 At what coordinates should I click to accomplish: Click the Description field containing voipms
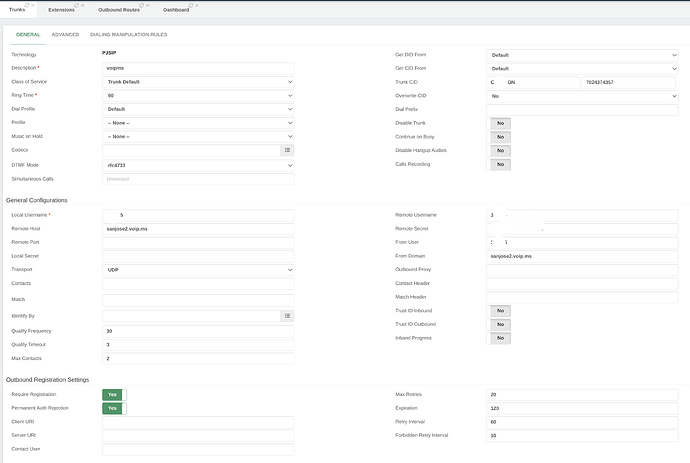(198, 68)
